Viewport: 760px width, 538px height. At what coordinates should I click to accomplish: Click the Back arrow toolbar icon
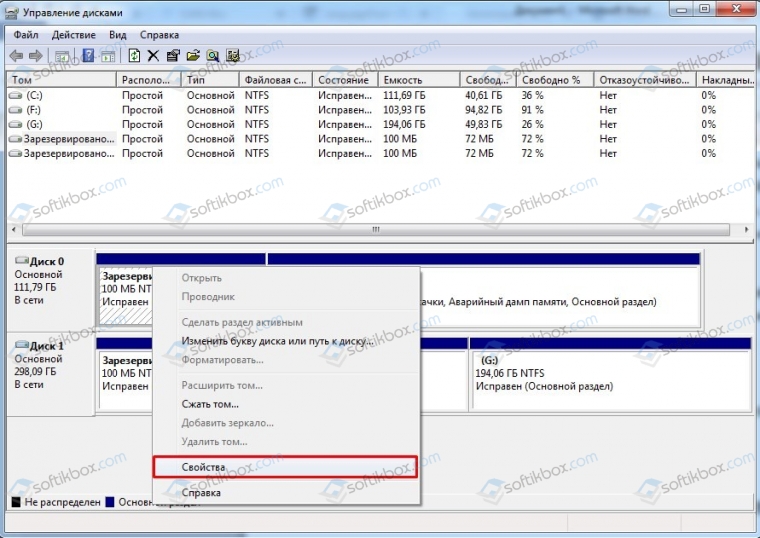pyautogui.click(x=16, y=56)
